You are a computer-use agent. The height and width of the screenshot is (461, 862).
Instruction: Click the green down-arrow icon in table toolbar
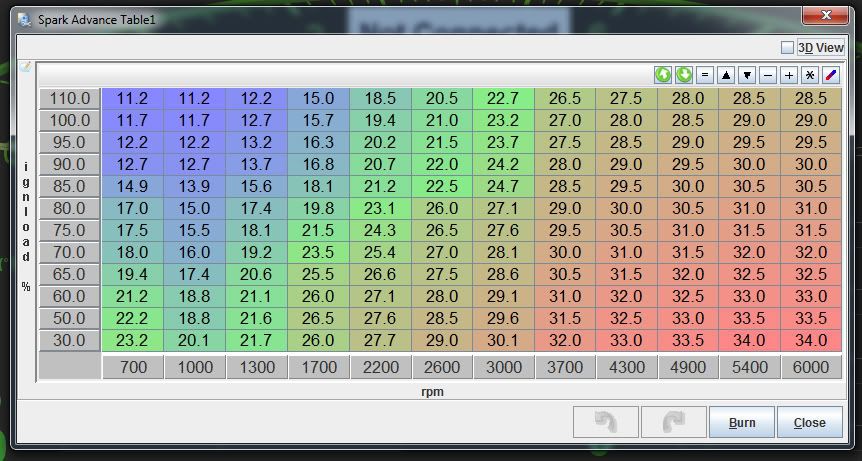click(x=684, y=75)
